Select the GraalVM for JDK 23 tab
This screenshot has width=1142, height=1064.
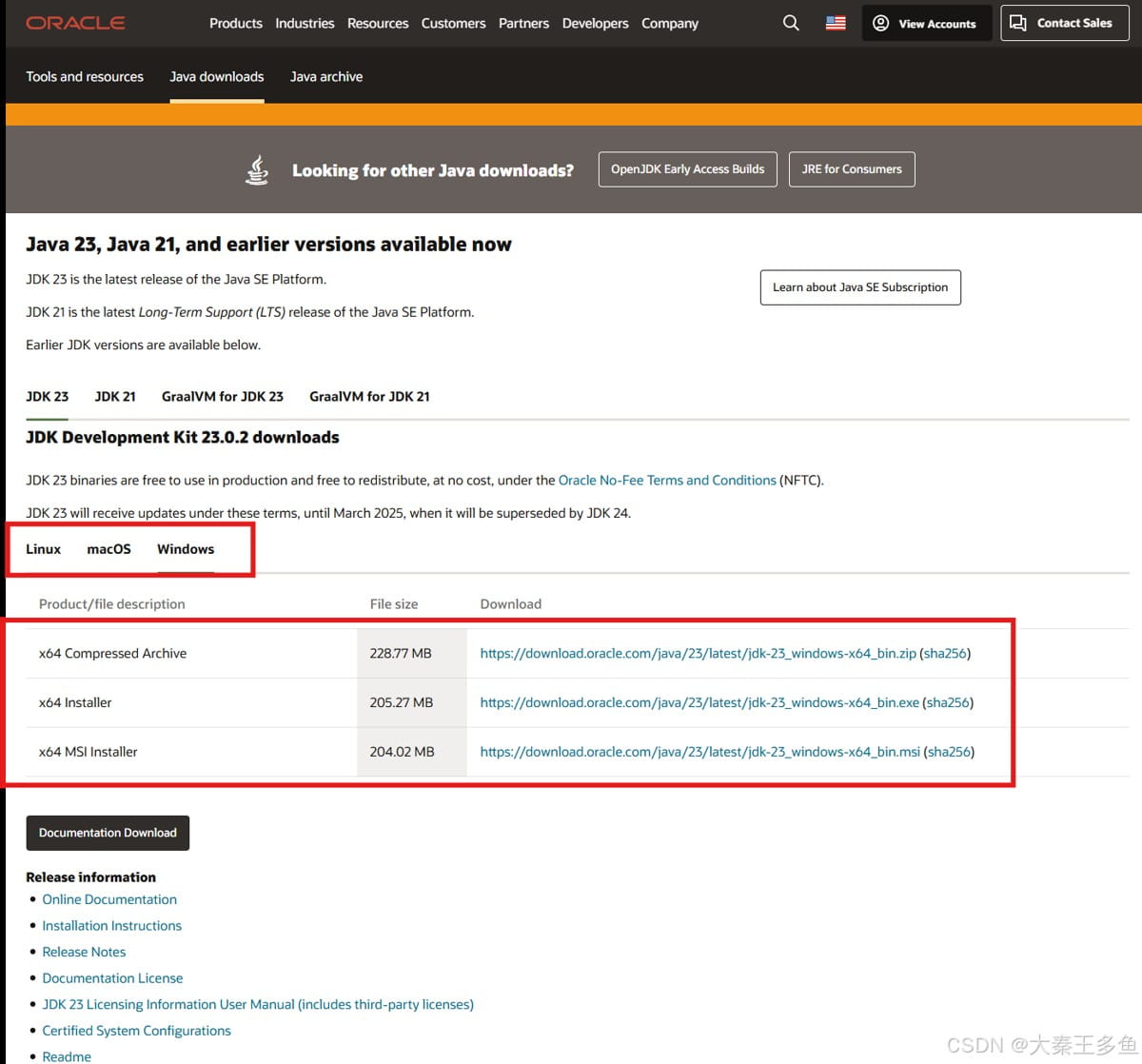click(222, 396)
